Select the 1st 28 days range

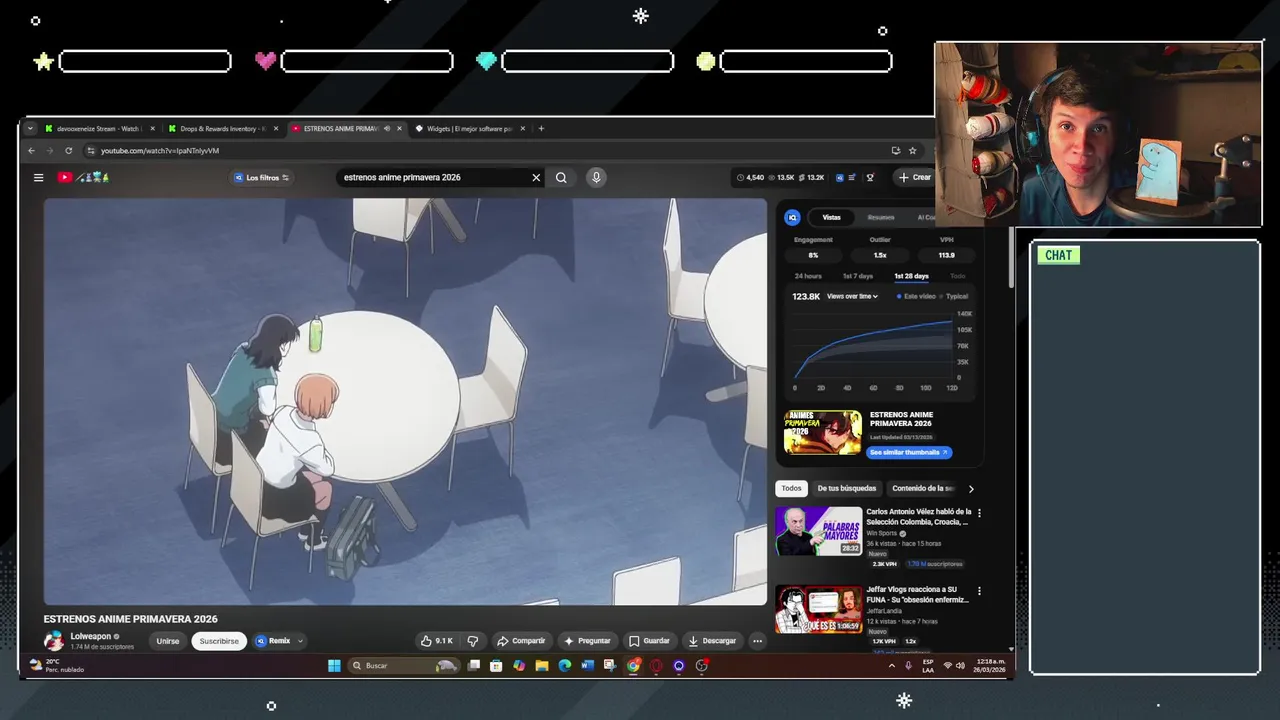tap(911, 276)
